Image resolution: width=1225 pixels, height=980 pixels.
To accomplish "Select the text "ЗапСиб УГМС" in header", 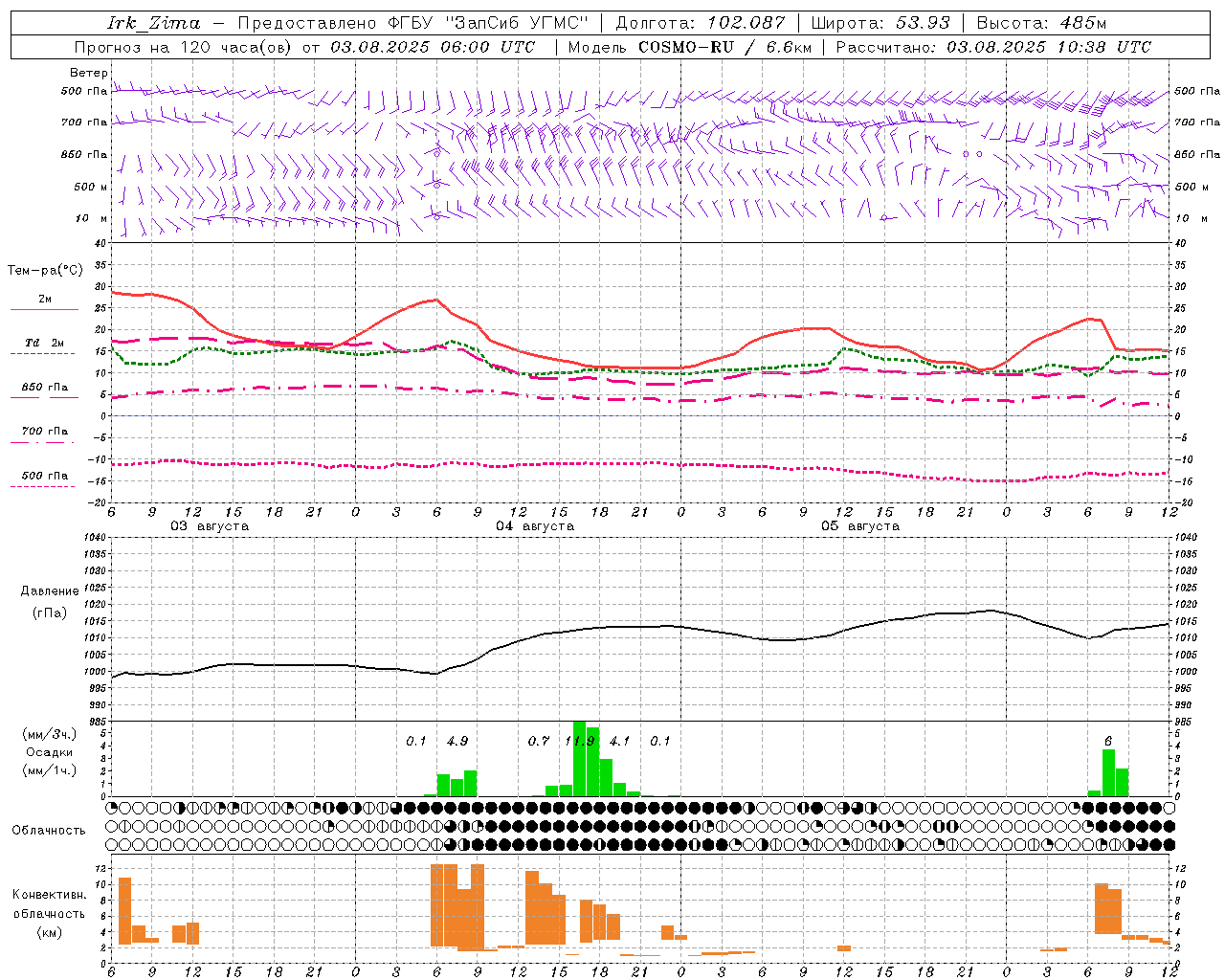I will pos(516,23).
